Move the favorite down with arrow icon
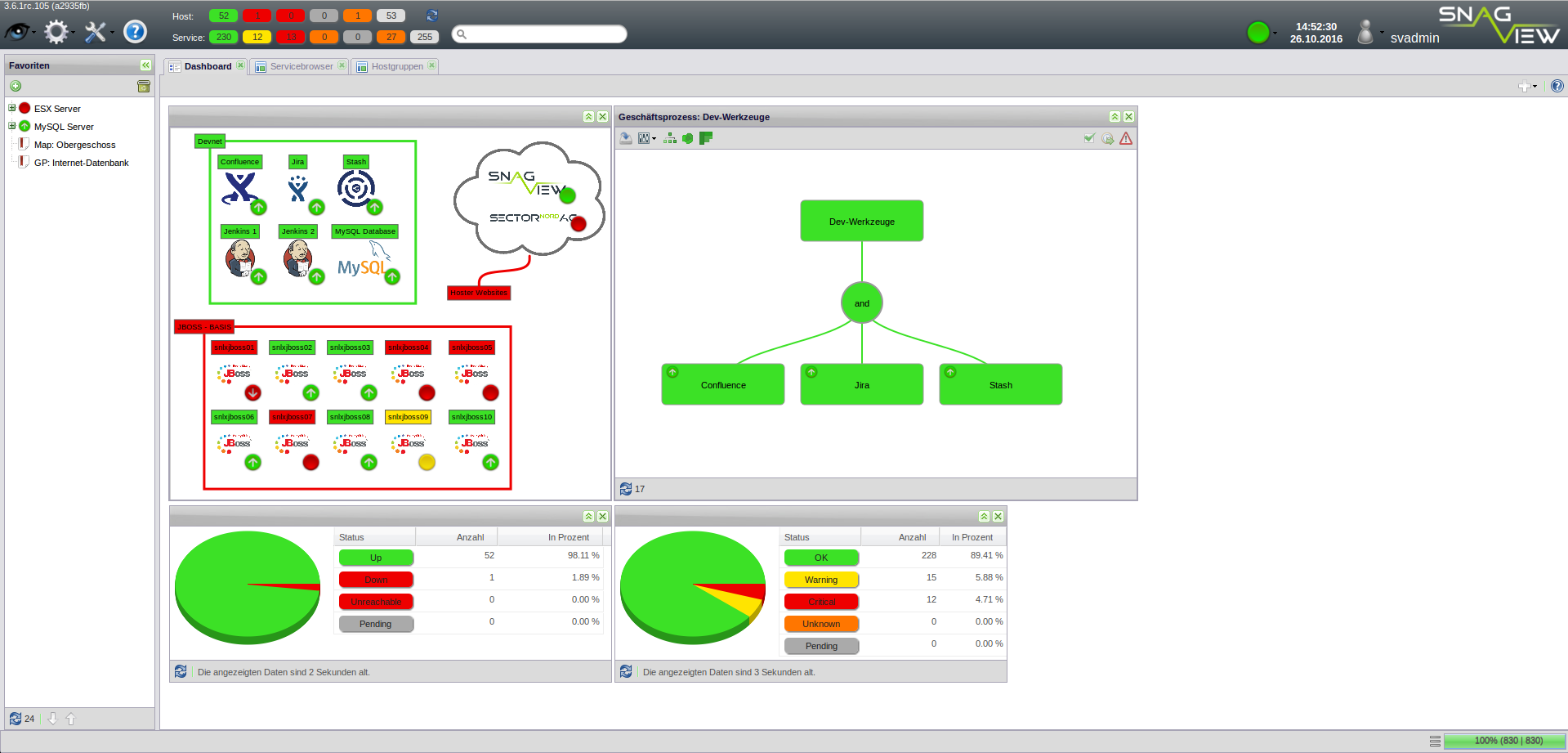1568x753 pixels. point(52,719)
